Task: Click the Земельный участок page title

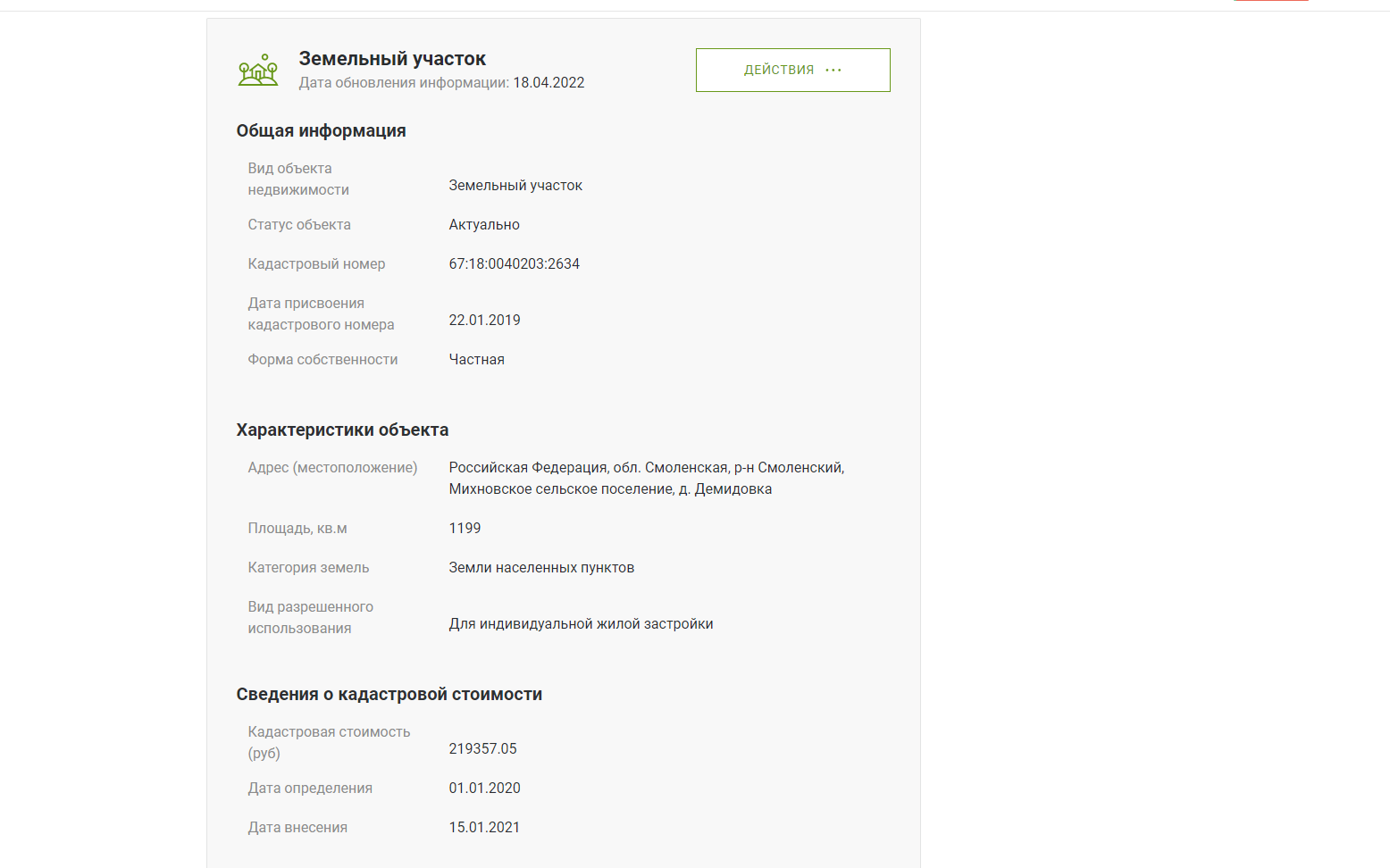Action: [392, 59]
